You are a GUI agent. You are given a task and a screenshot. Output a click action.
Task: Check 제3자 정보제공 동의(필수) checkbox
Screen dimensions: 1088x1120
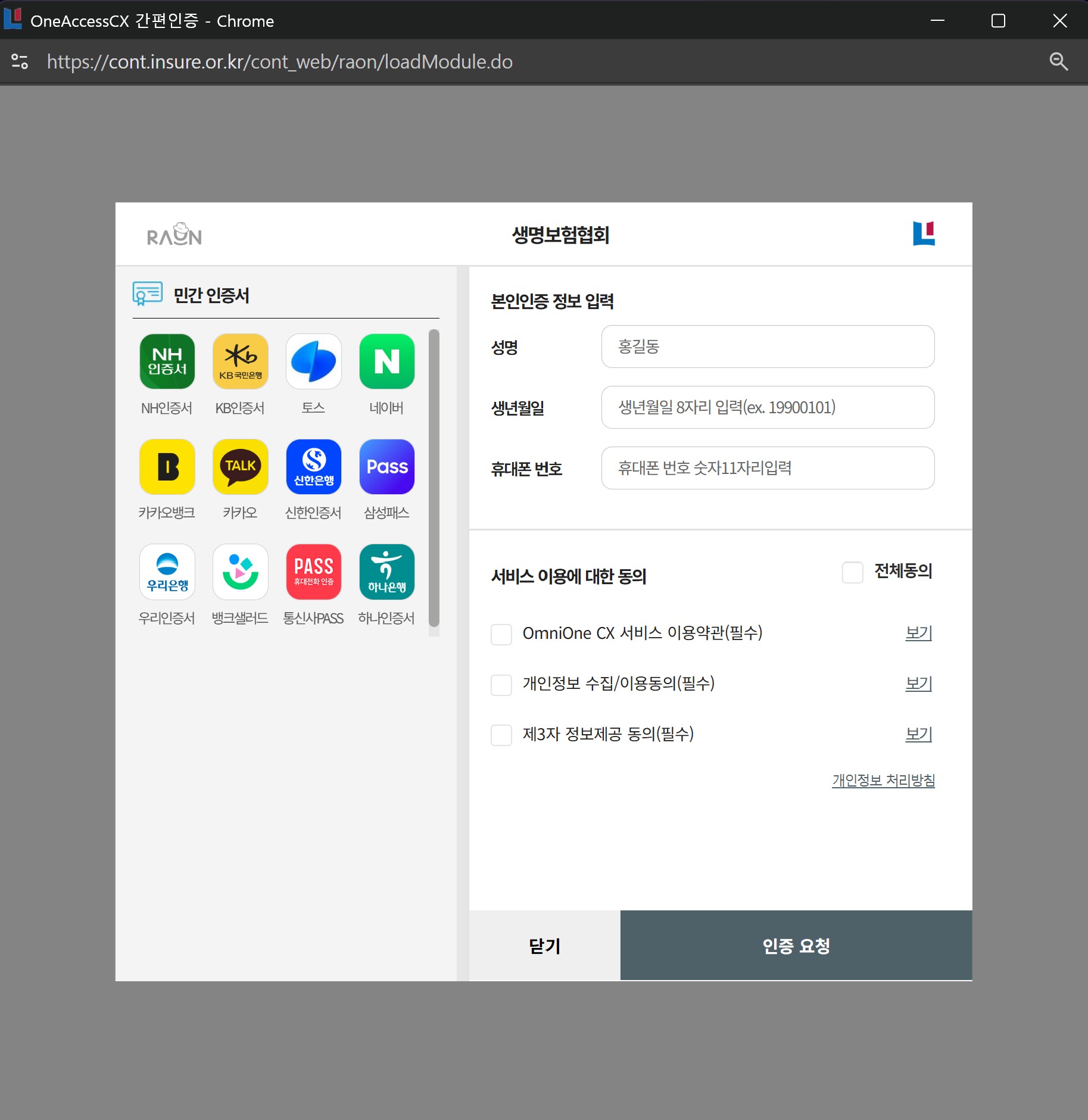point(501,735)
